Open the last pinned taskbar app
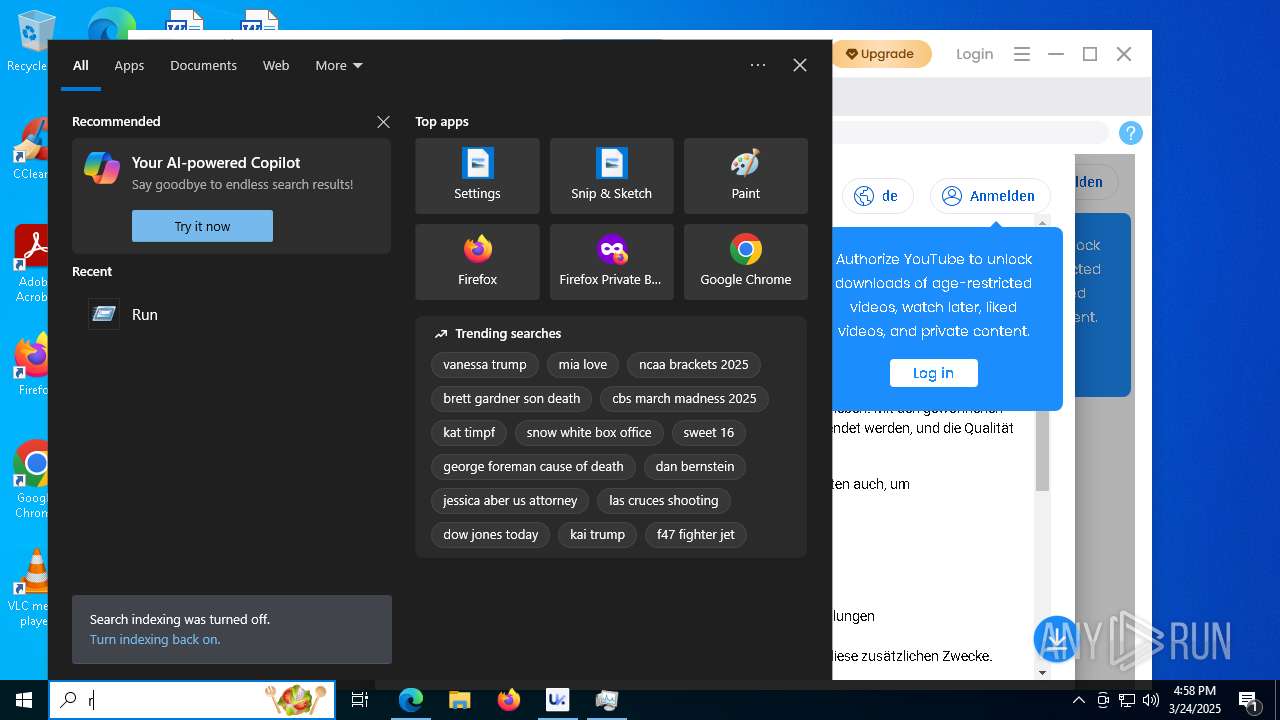 (x=606, y=700)
